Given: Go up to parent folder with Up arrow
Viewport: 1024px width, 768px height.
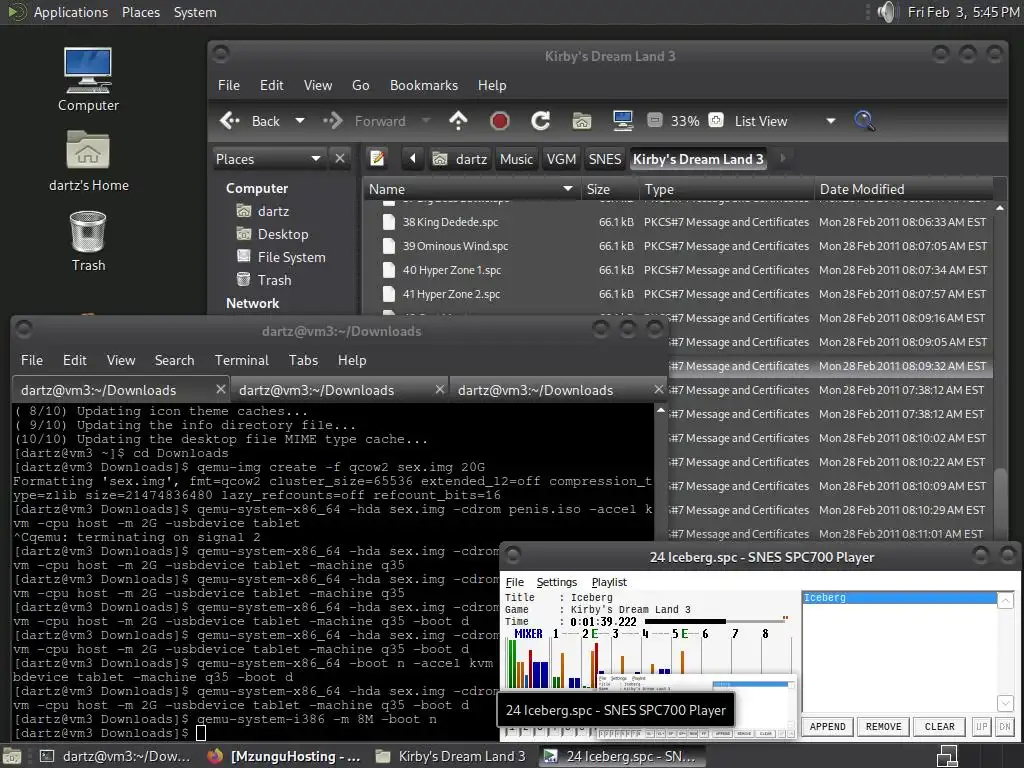Looking at the screenshot, I should [458, 121].
